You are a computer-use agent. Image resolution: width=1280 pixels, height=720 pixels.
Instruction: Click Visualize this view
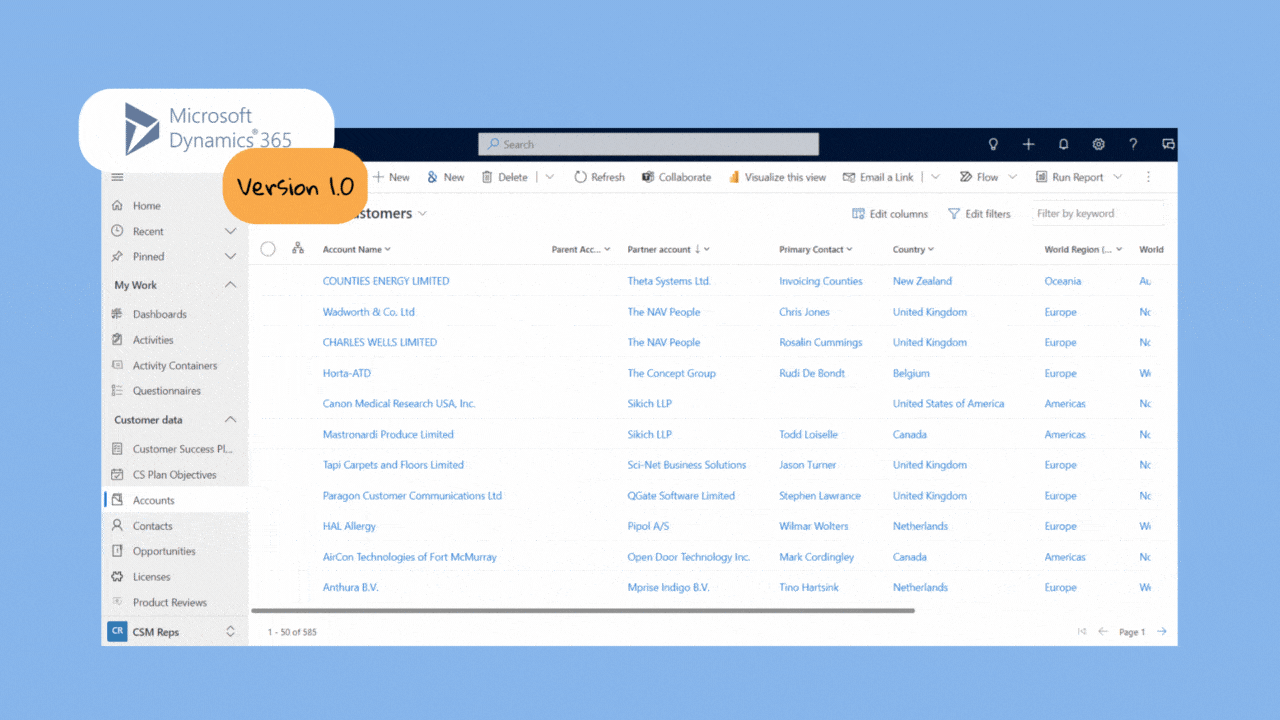click(777, 177)
